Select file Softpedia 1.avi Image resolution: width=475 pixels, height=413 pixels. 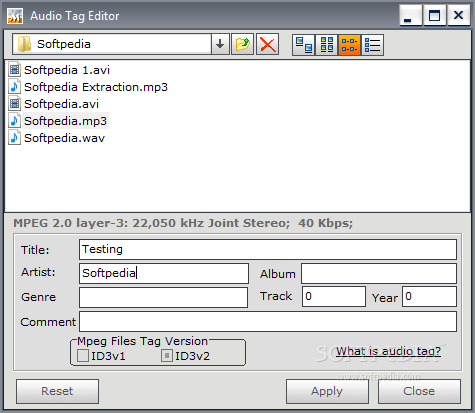tap(67, 70)
